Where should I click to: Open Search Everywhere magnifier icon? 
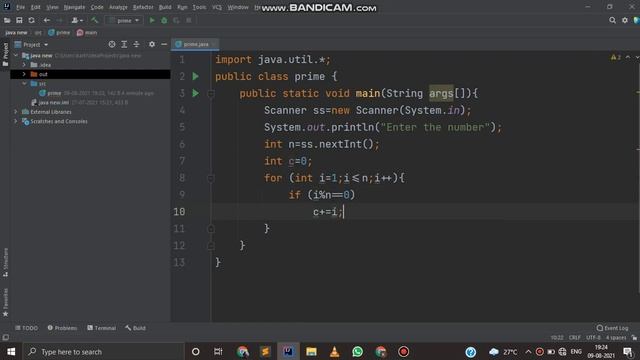coord(612,20)
